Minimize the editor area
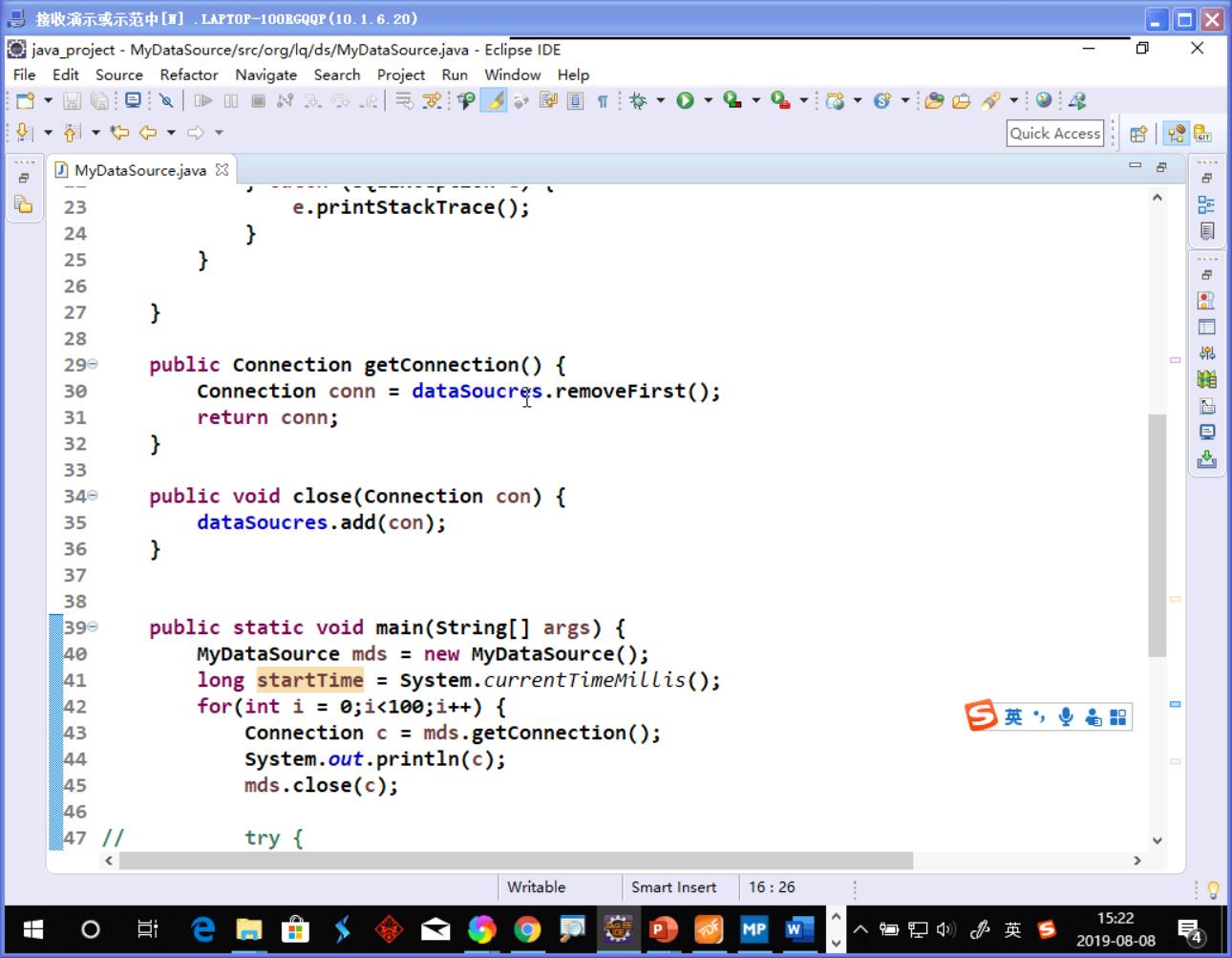This screenshot has height=958, width=1232. click(x=1135, y=166)
